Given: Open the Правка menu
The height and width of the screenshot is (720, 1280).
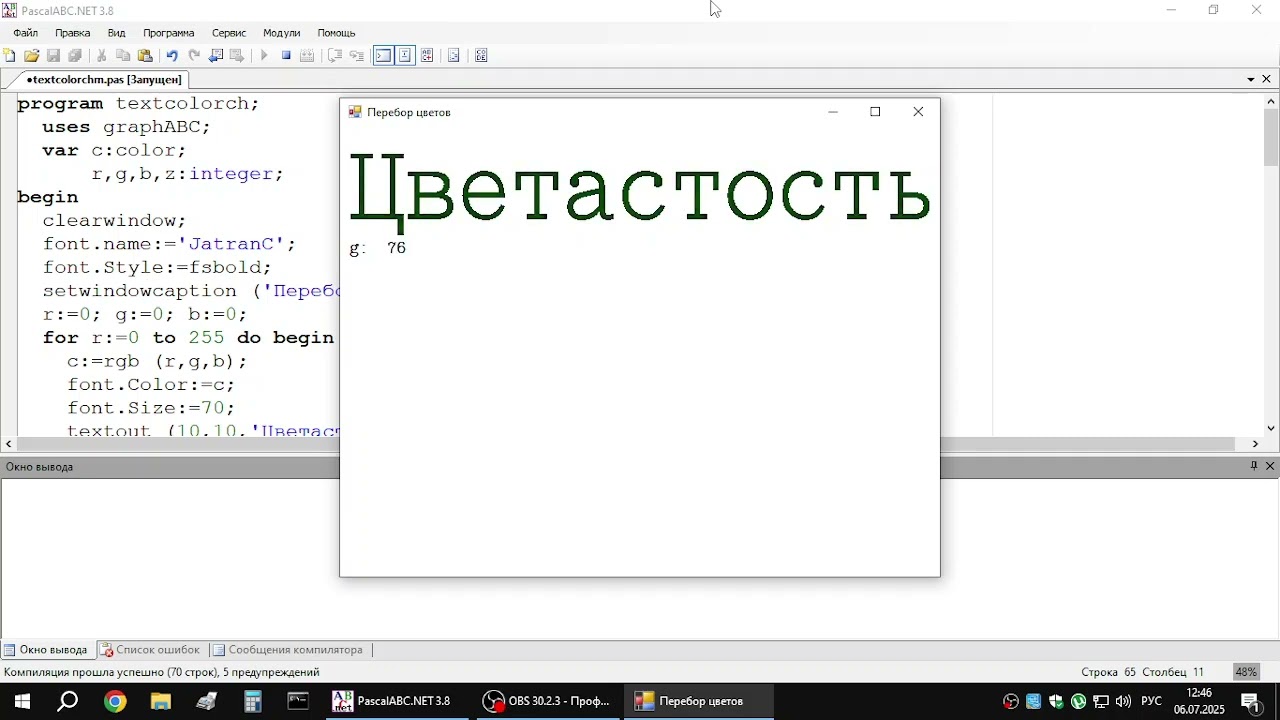Looking at the screenshot, I should click(73, 33).
